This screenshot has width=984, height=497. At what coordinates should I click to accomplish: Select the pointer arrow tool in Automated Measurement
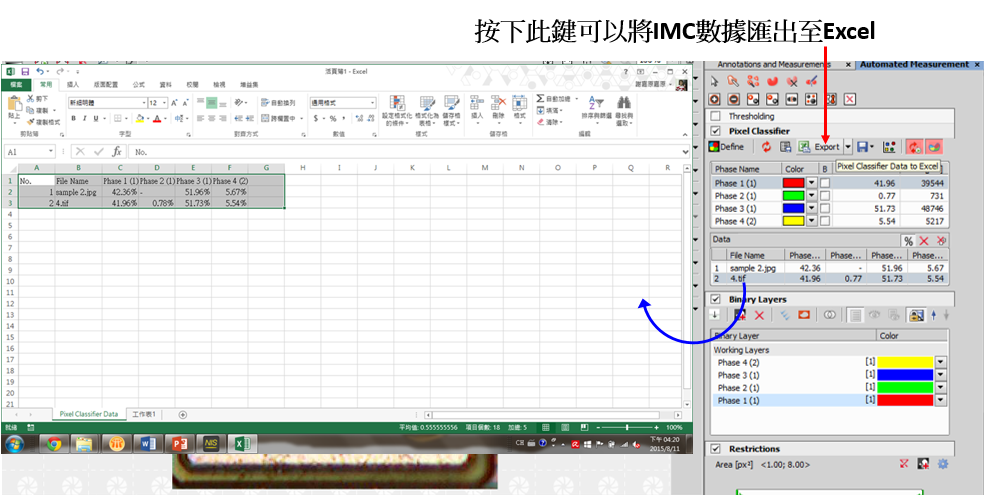714,81
